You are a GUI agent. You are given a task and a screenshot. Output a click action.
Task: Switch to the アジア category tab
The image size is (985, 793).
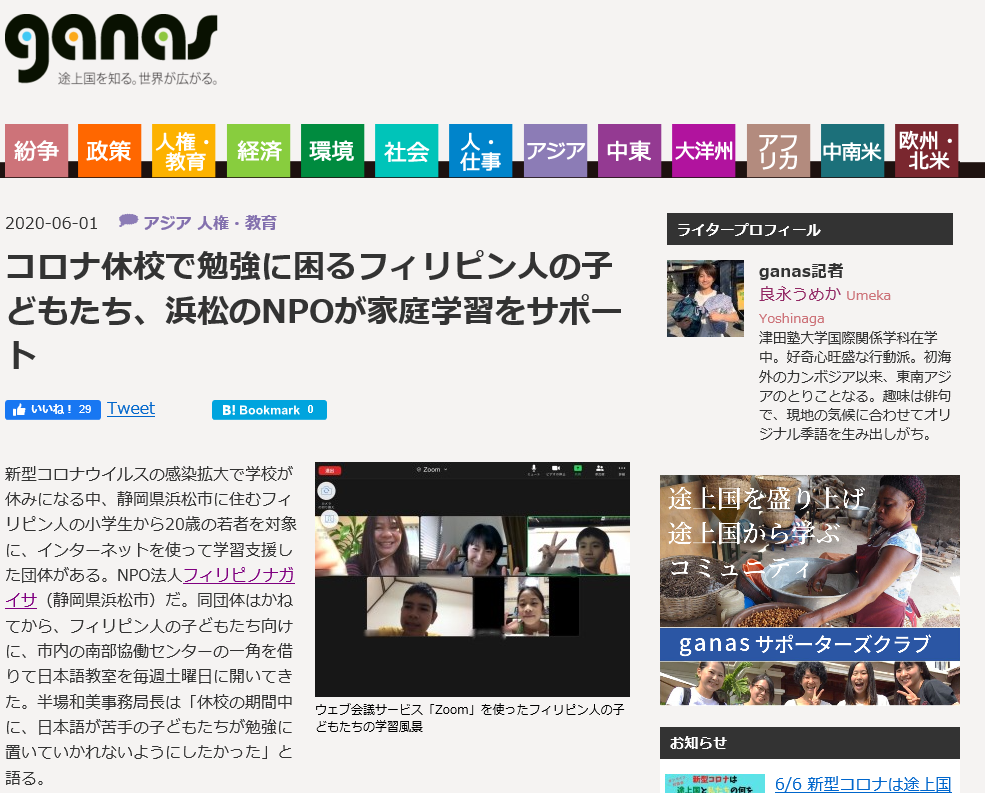[555, 151]
